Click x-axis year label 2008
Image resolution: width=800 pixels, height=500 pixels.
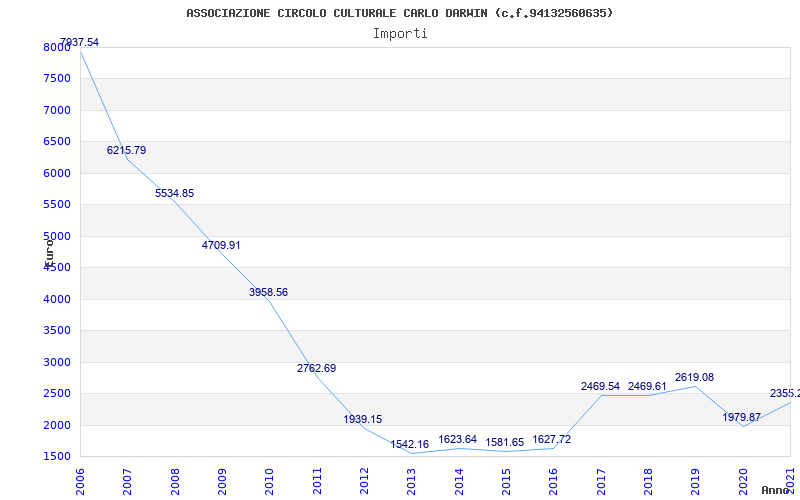click(175, 482)
